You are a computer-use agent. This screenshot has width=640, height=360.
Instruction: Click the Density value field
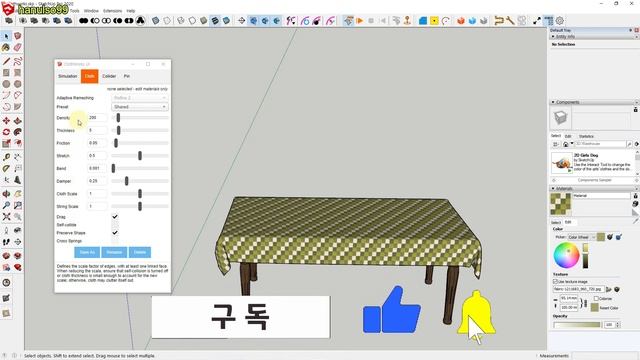click(97, 118)
